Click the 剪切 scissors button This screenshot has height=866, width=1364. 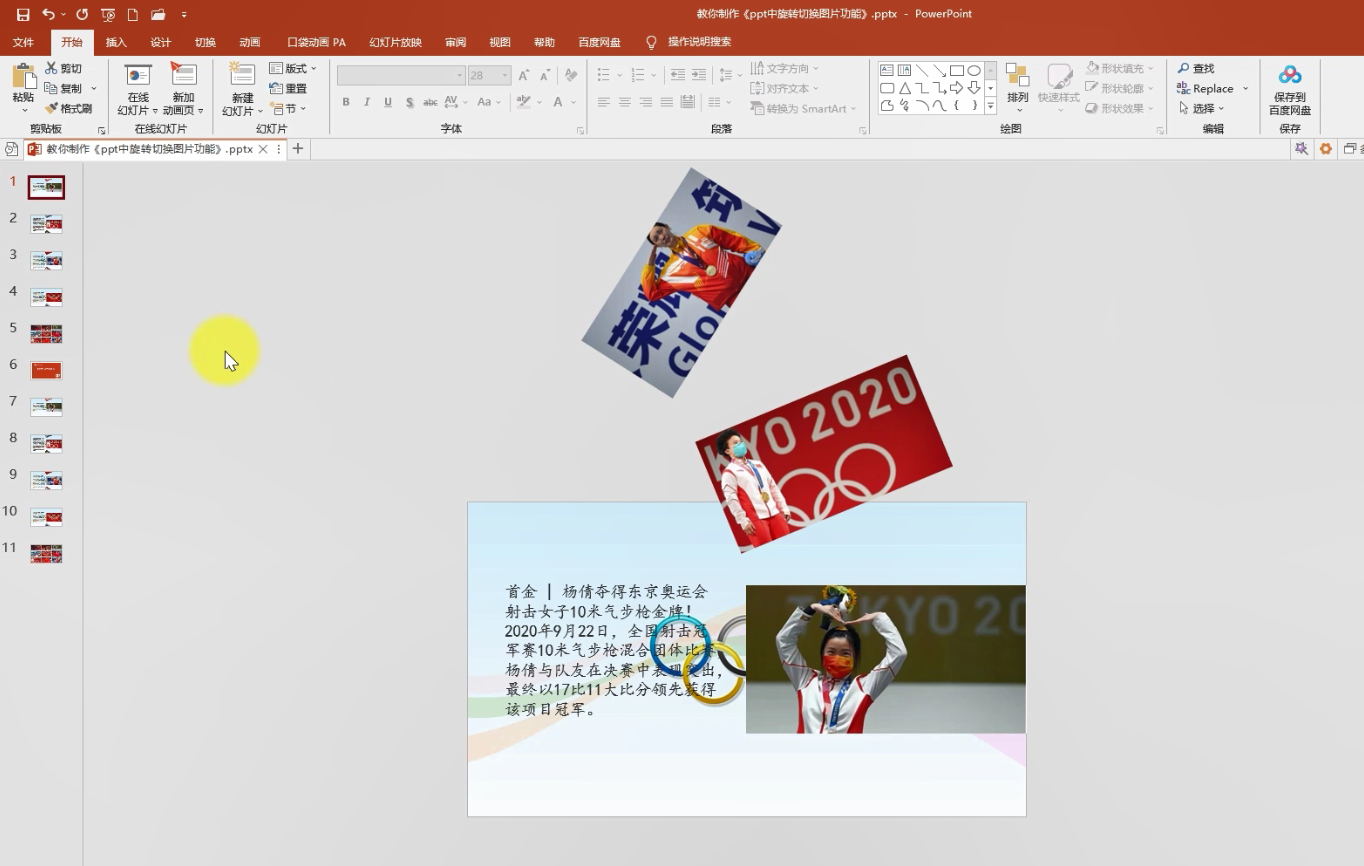pyautogui.click(x=64, y=68)
